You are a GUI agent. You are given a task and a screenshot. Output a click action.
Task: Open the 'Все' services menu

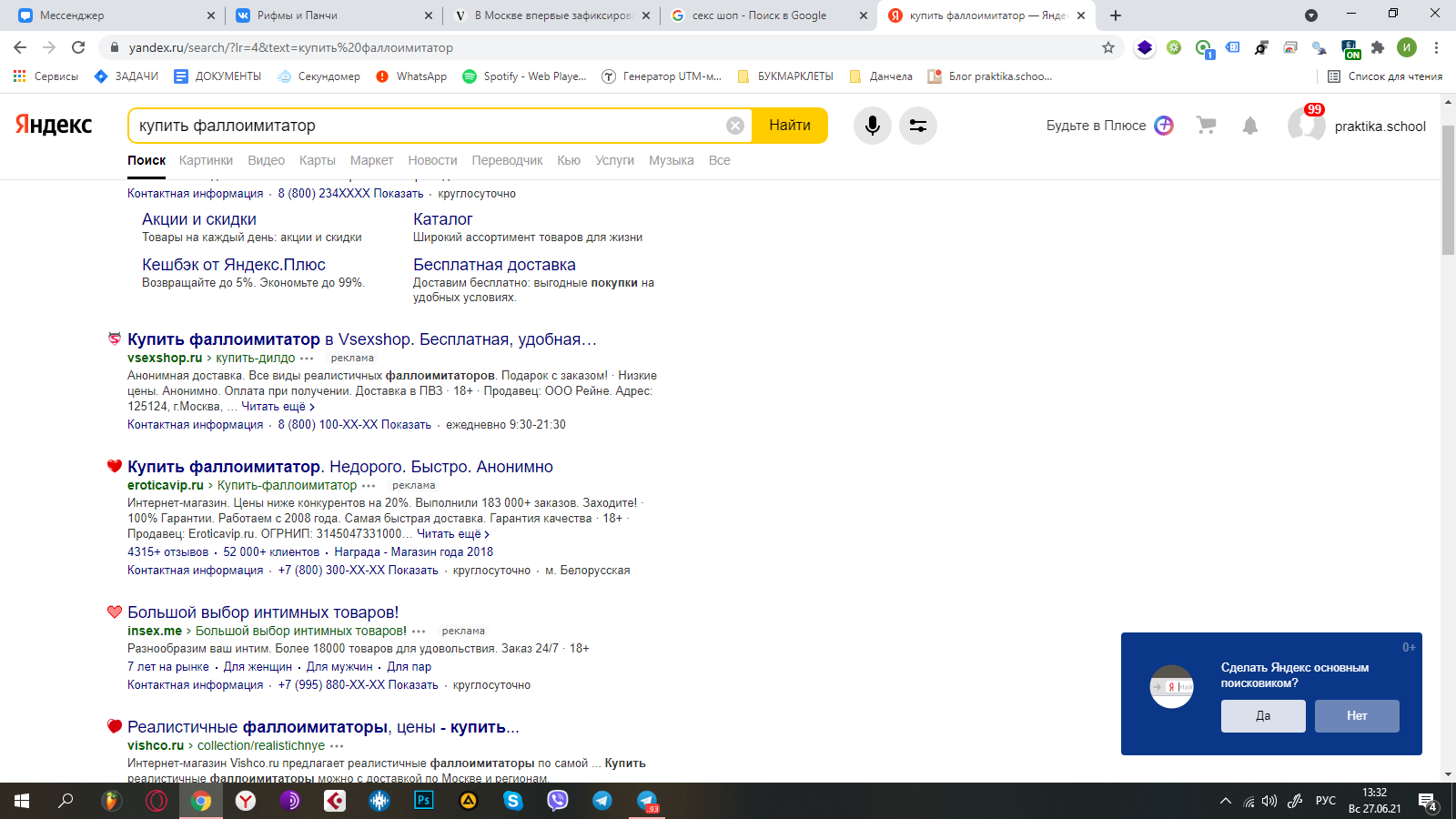tap(720, 160)
